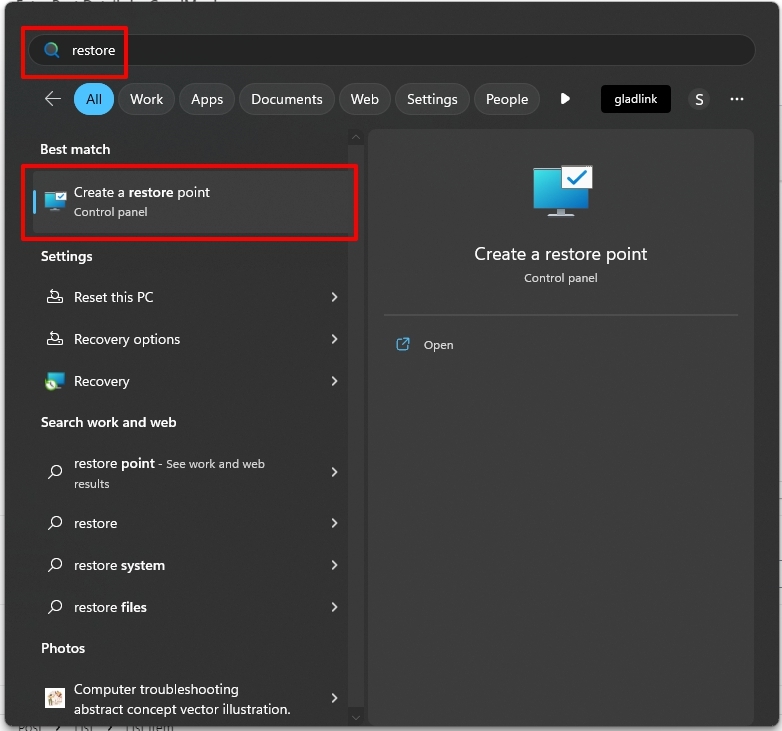Open the Reset this PC setting
The height and width of the screenshot is (731, 782).
tap(191, 297)
